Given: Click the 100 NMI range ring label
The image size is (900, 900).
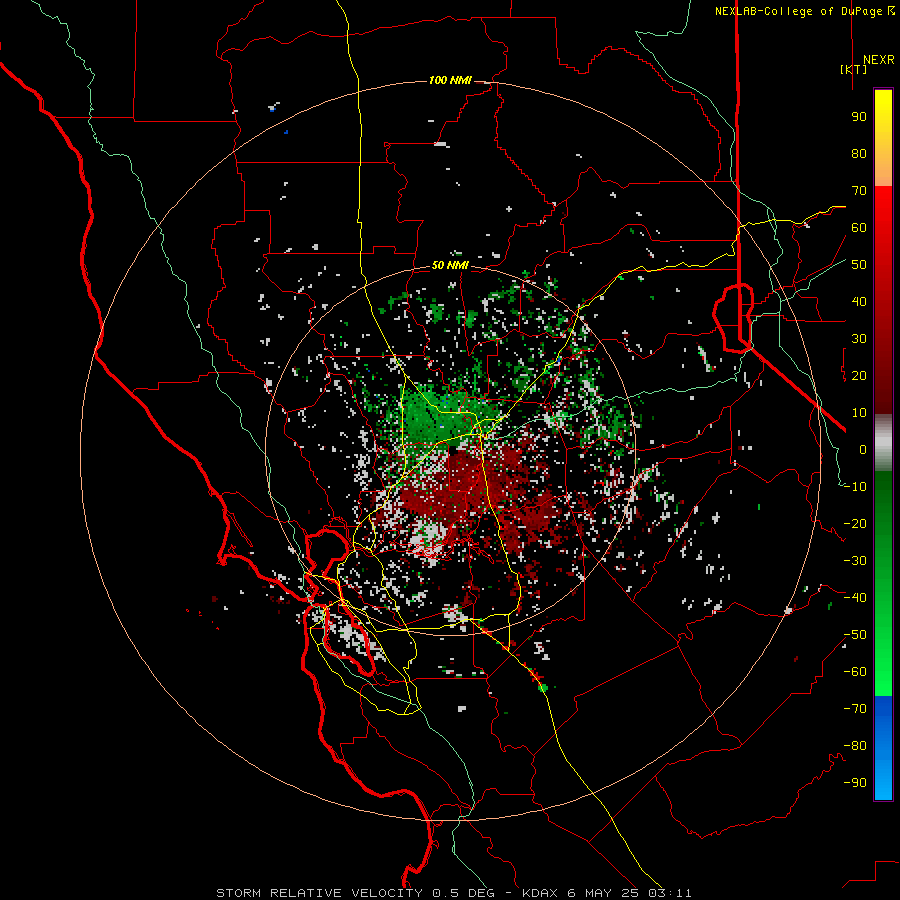Looking at the screenshot, I should point(451,80).
